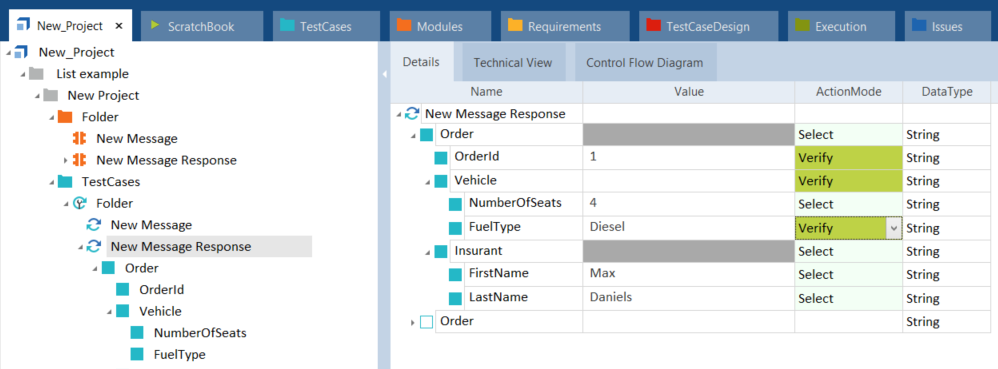Open the FuelType ActionMode dropdown arrow
The width and height of the screenshot is (998, 369).
[x=894, y=228]
